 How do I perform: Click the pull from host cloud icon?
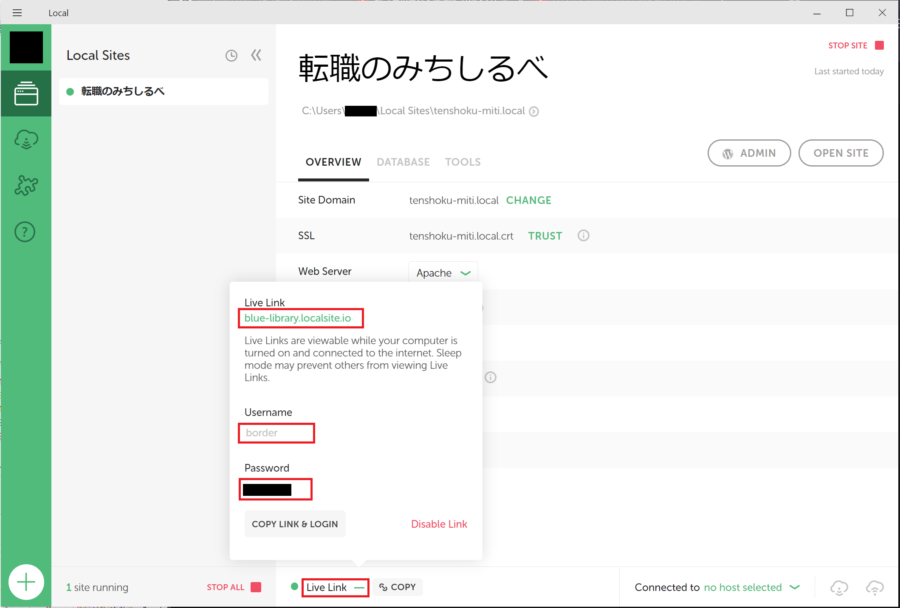tap(839, 587)
